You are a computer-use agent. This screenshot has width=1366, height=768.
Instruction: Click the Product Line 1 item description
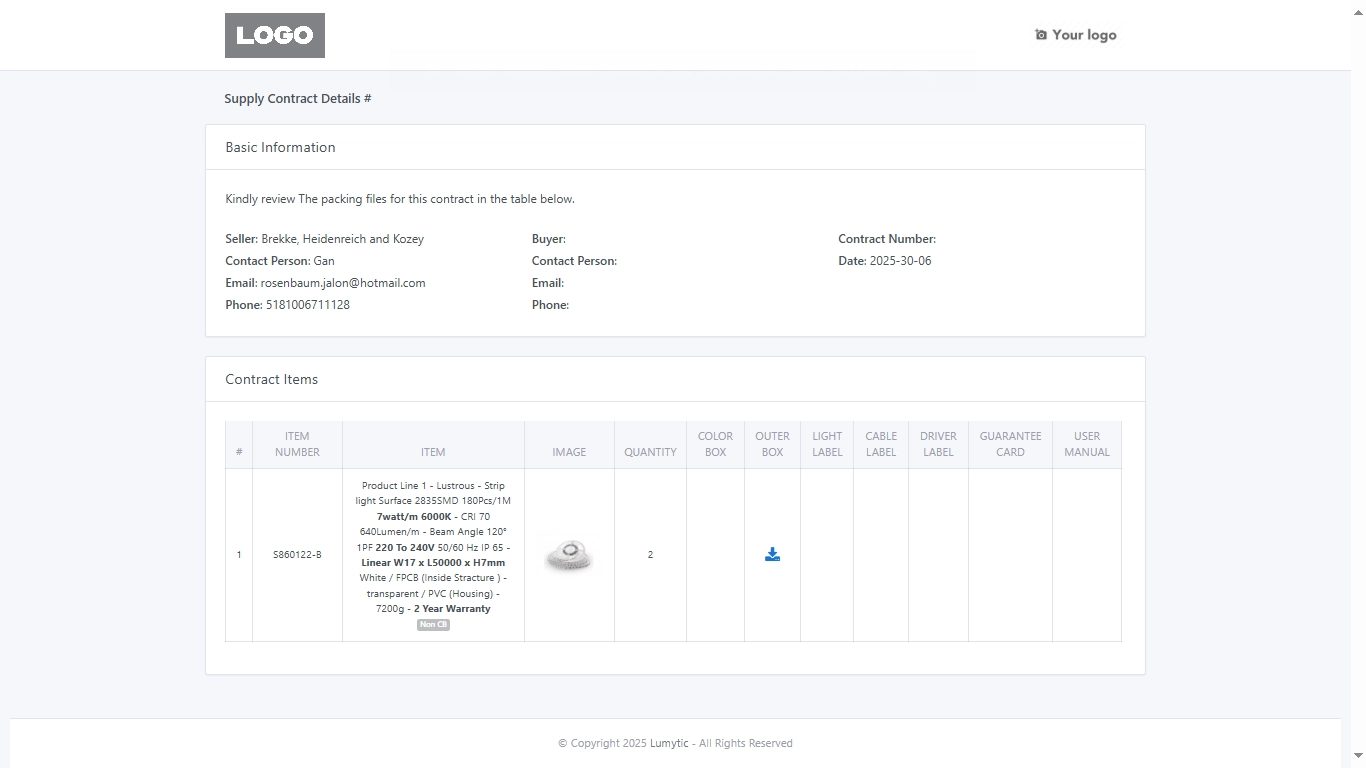(433, 547)
